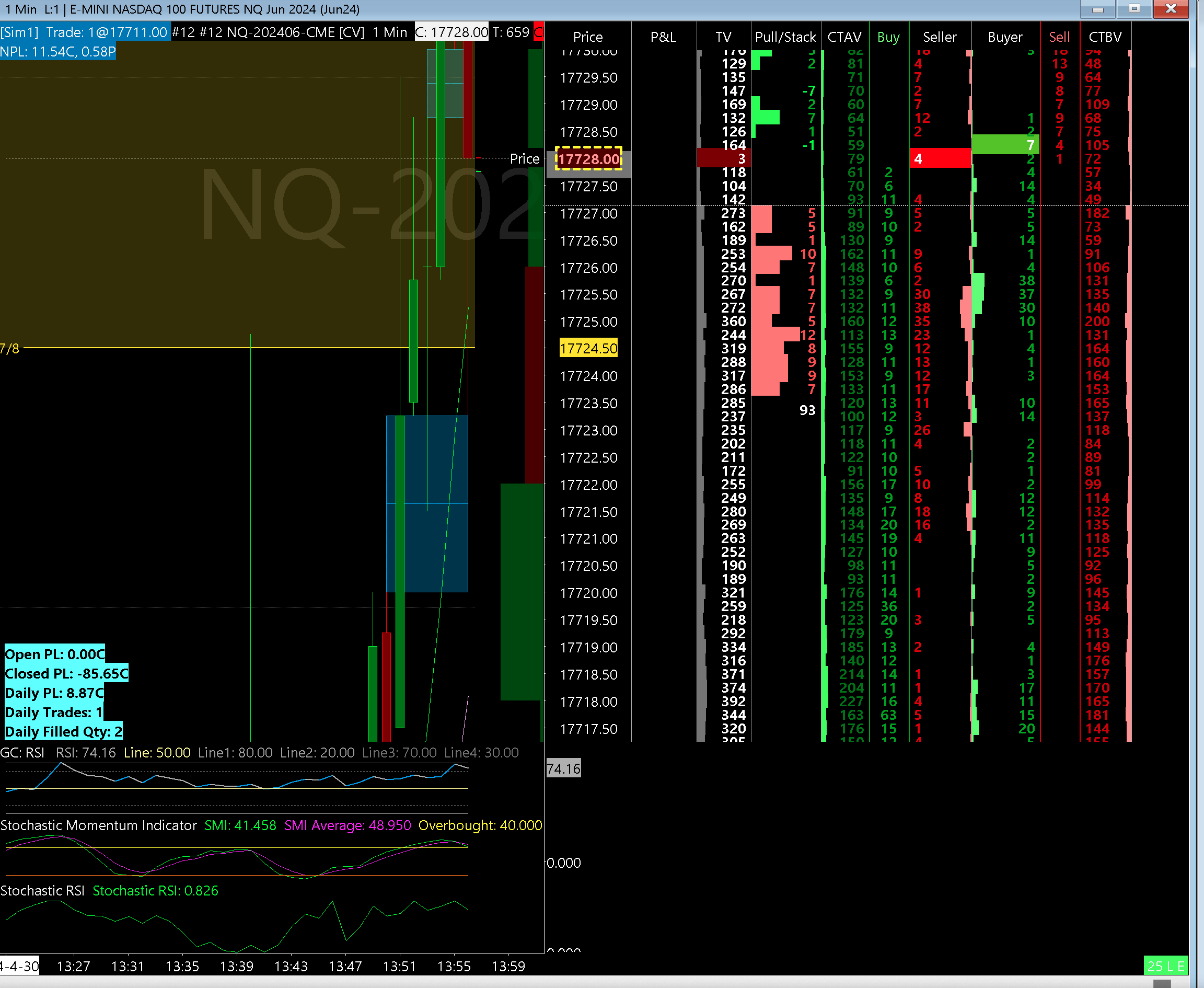
Task: Click the P&L column header
Action: [x=663, y=37]
